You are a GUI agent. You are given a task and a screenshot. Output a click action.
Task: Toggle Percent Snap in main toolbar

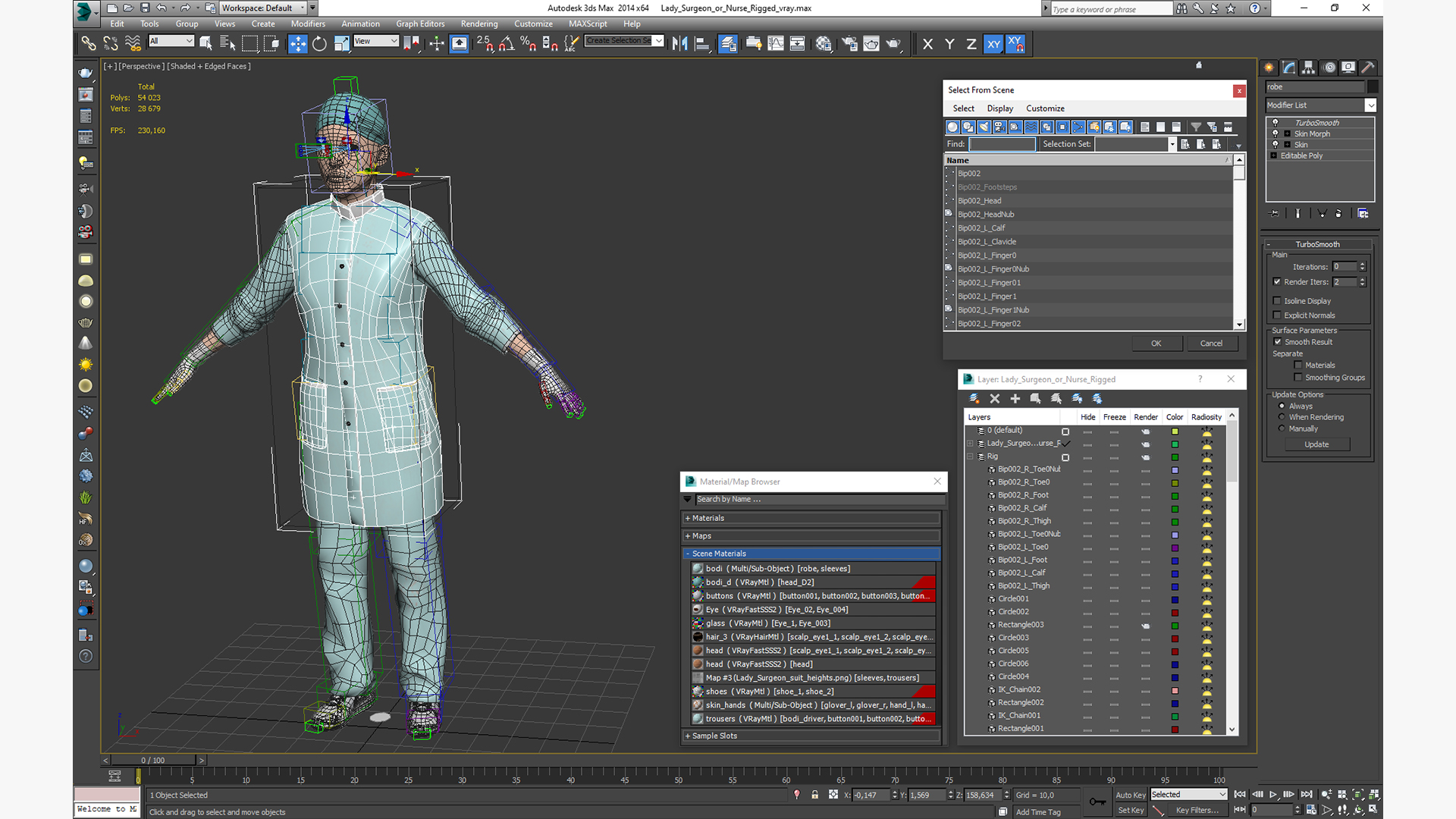(529, 44)
